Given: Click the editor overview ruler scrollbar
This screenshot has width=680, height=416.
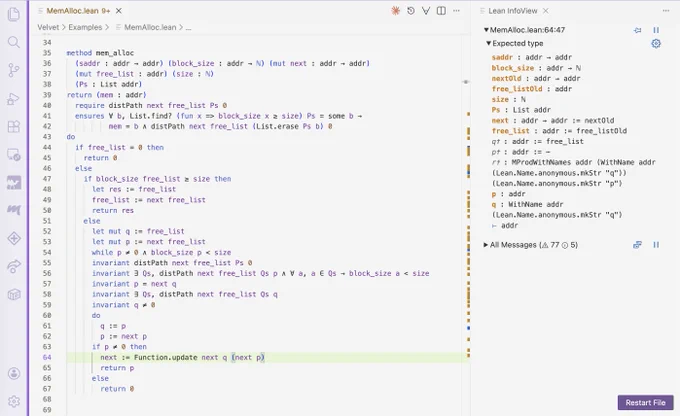Looking at the screenshot, I should [468, 226].
